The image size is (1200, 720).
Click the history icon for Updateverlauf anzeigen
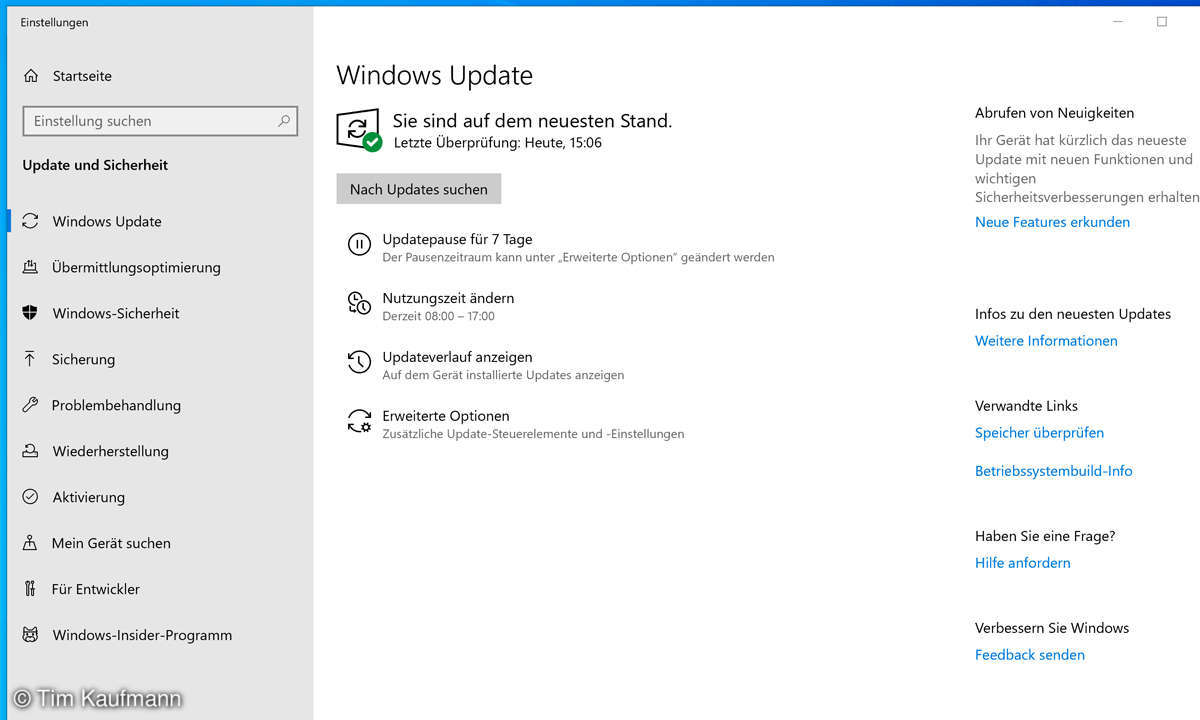pyautogui.click(x=359, y=362)
